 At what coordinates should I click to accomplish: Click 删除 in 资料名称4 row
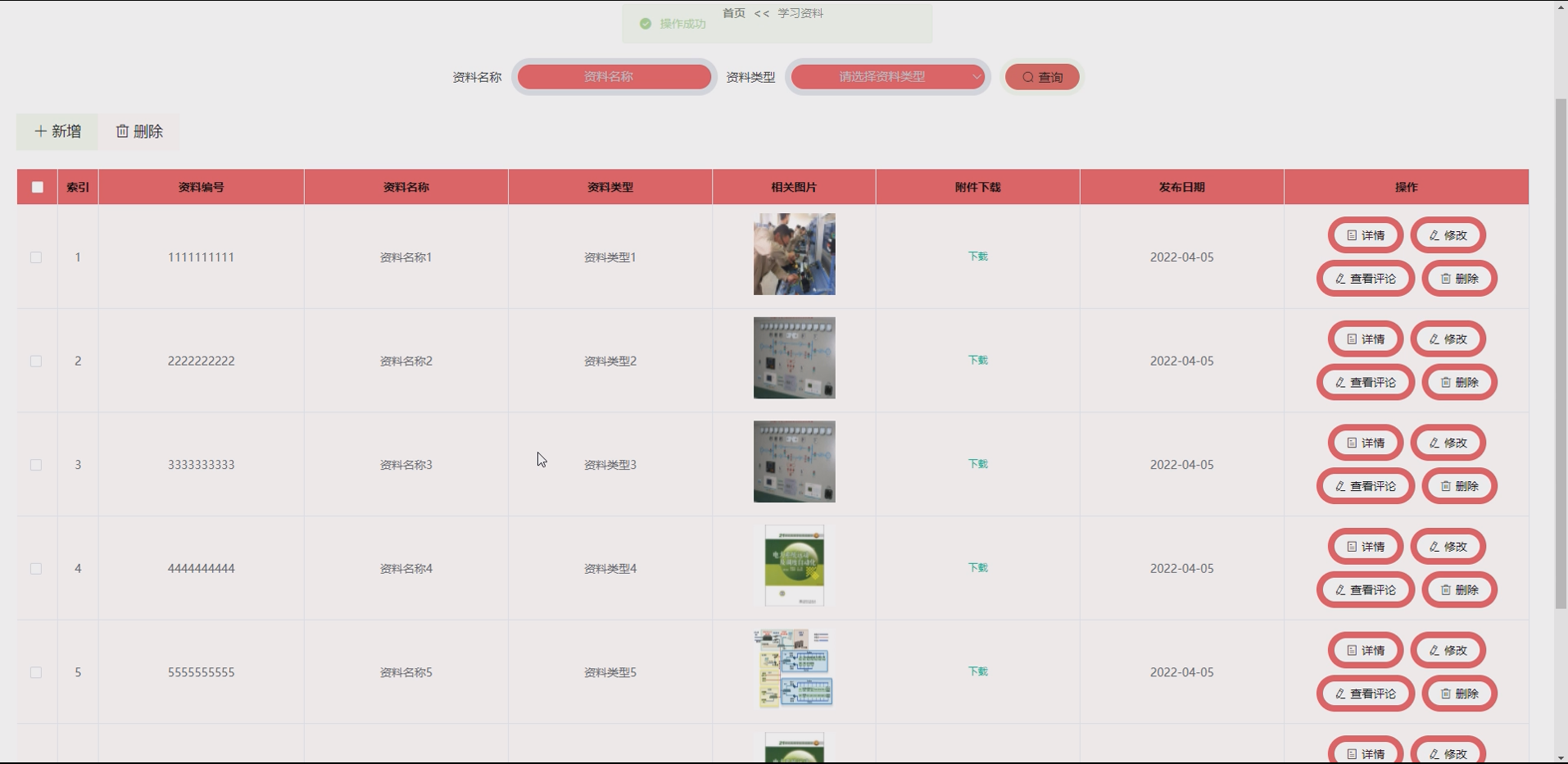[x=1460, y=590]
